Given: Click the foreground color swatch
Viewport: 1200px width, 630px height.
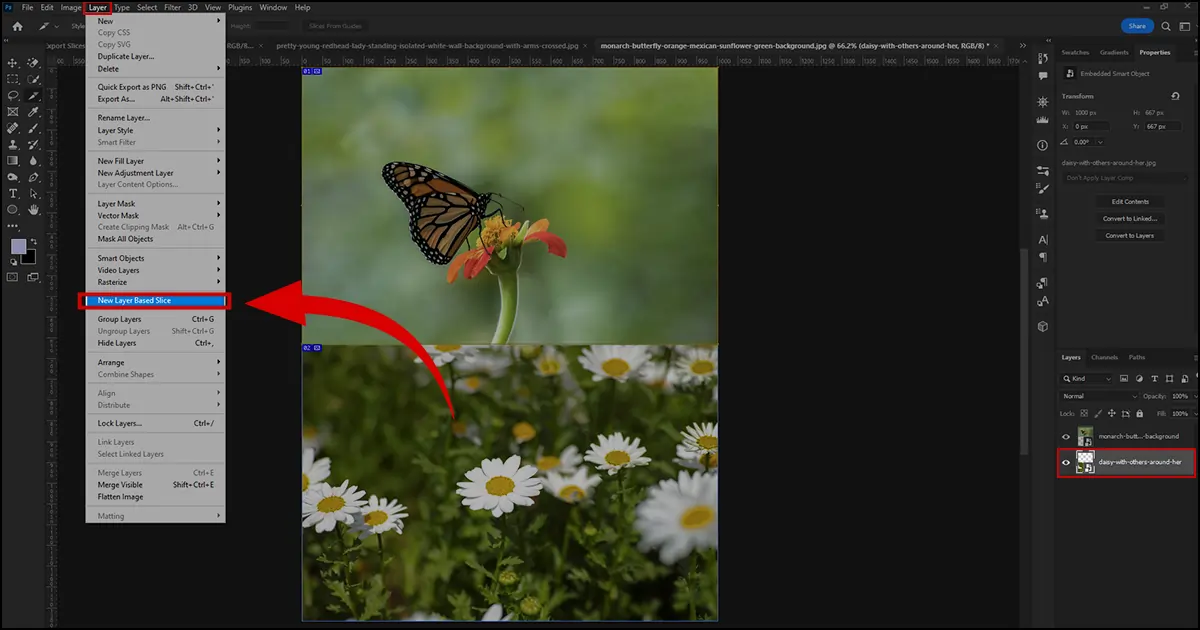Looking at the screenshot, I should [17, 247].
